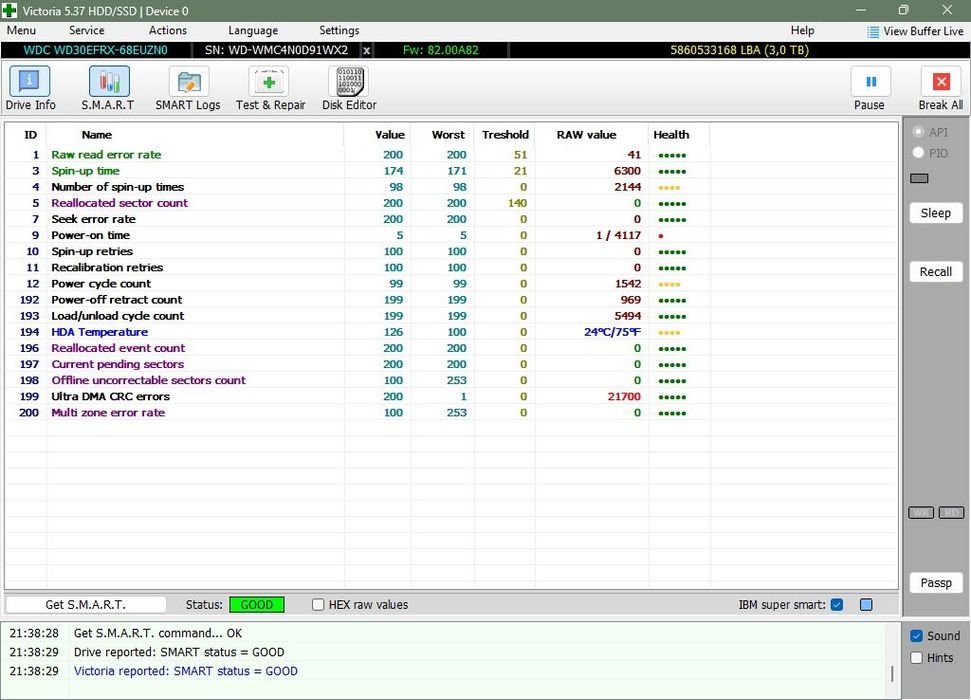The width and height of the screenshot is (971, 700).
Task: Click the serial number SN: WD-WMC4N0D91WX2
Action: [276, 50]
